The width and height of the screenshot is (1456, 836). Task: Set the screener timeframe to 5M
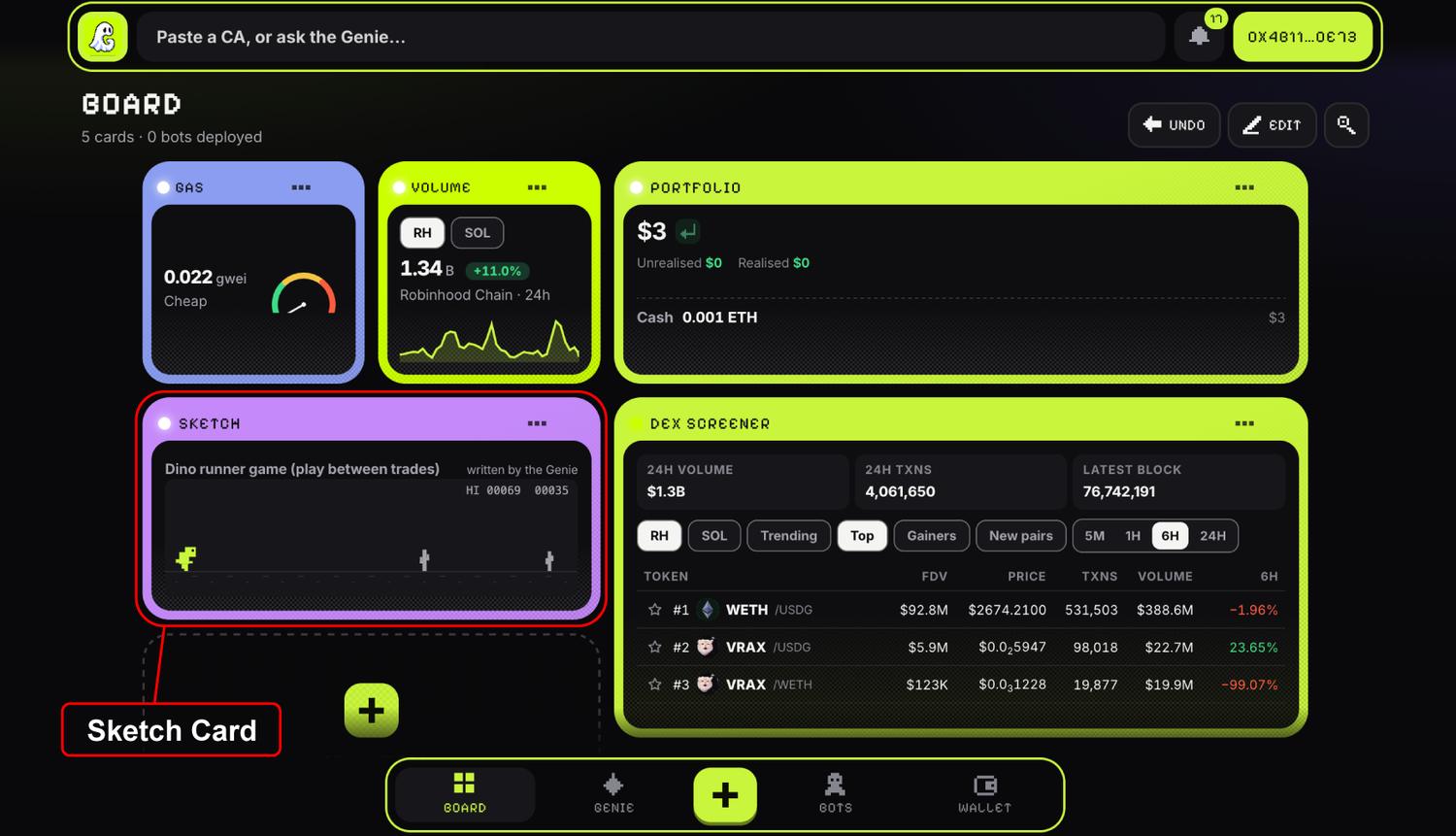point(1095,536)
